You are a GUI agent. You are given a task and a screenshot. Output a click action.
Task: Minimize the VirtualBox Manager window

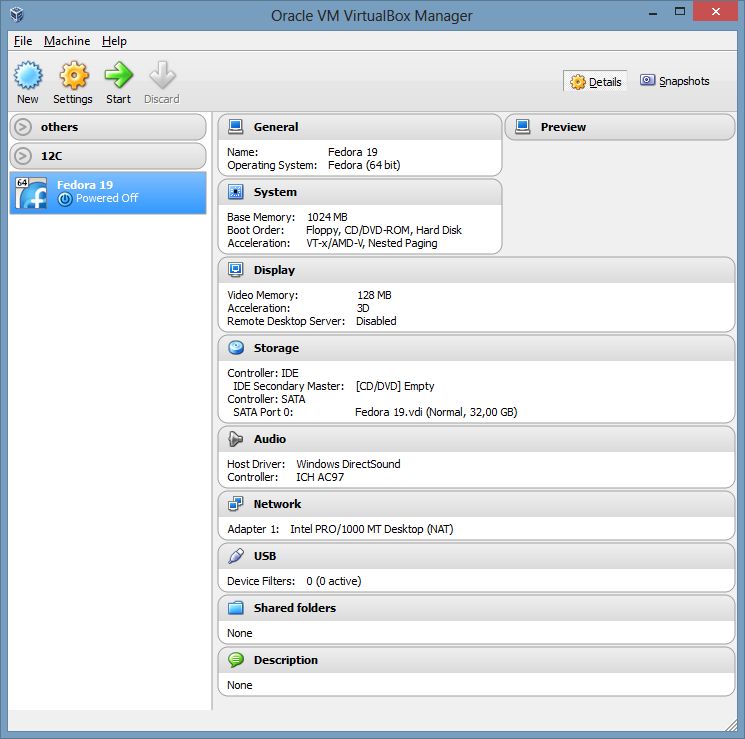pyautogui.click(x=653, y=12)
